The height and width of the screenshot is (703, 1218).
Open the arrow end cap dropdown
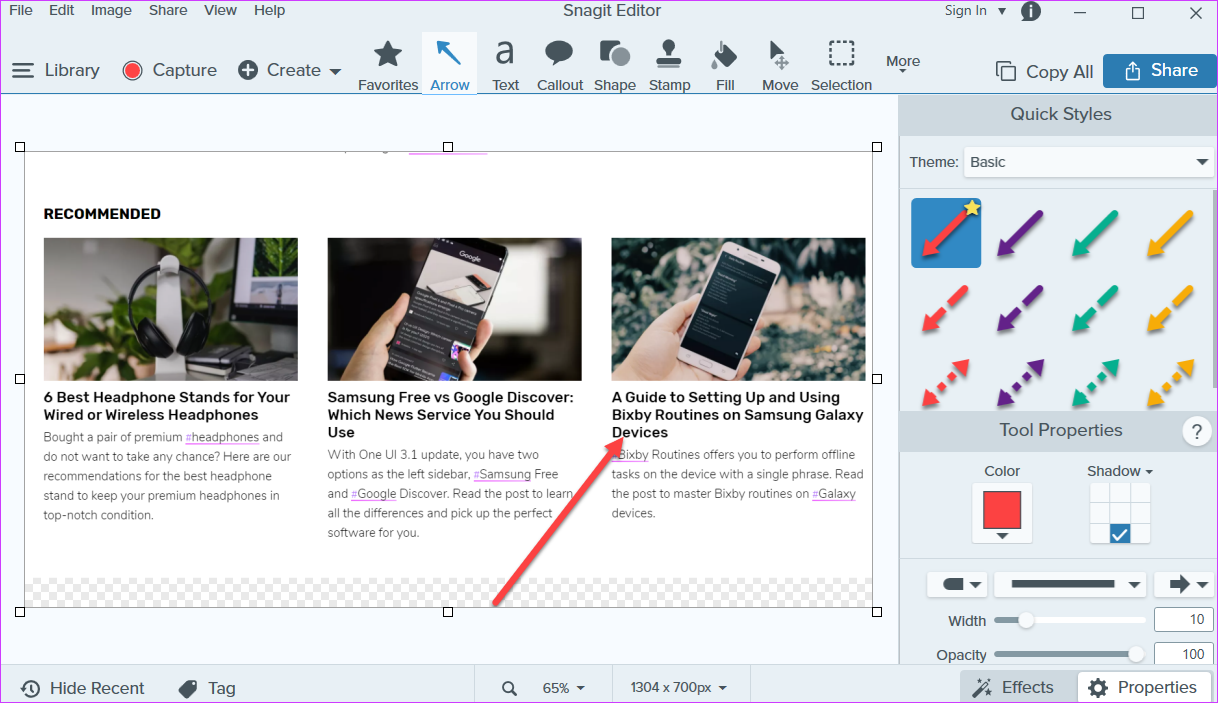point(1183,584)
